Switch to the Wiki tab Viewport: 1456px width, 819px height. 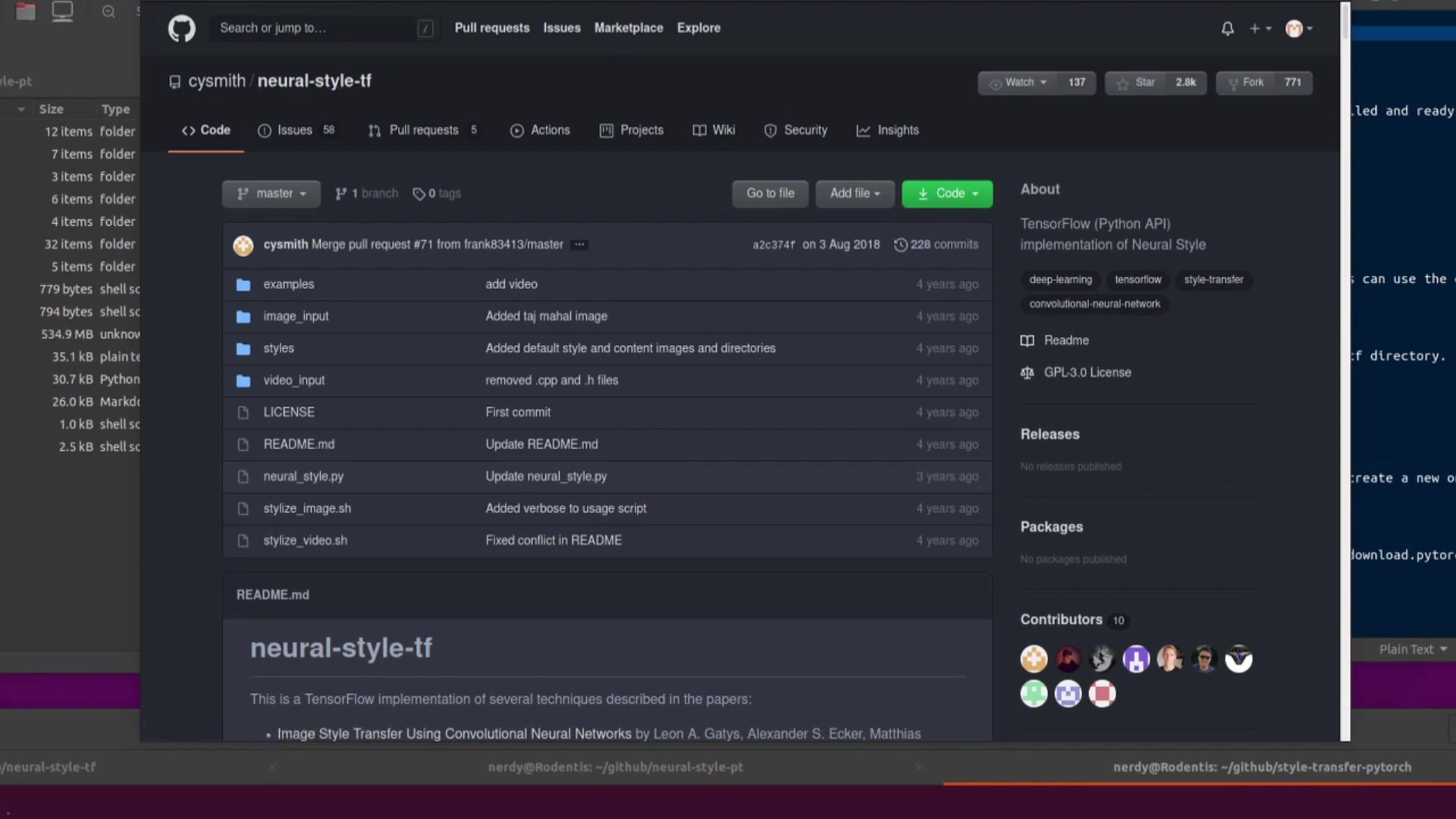tap(714, 130)
